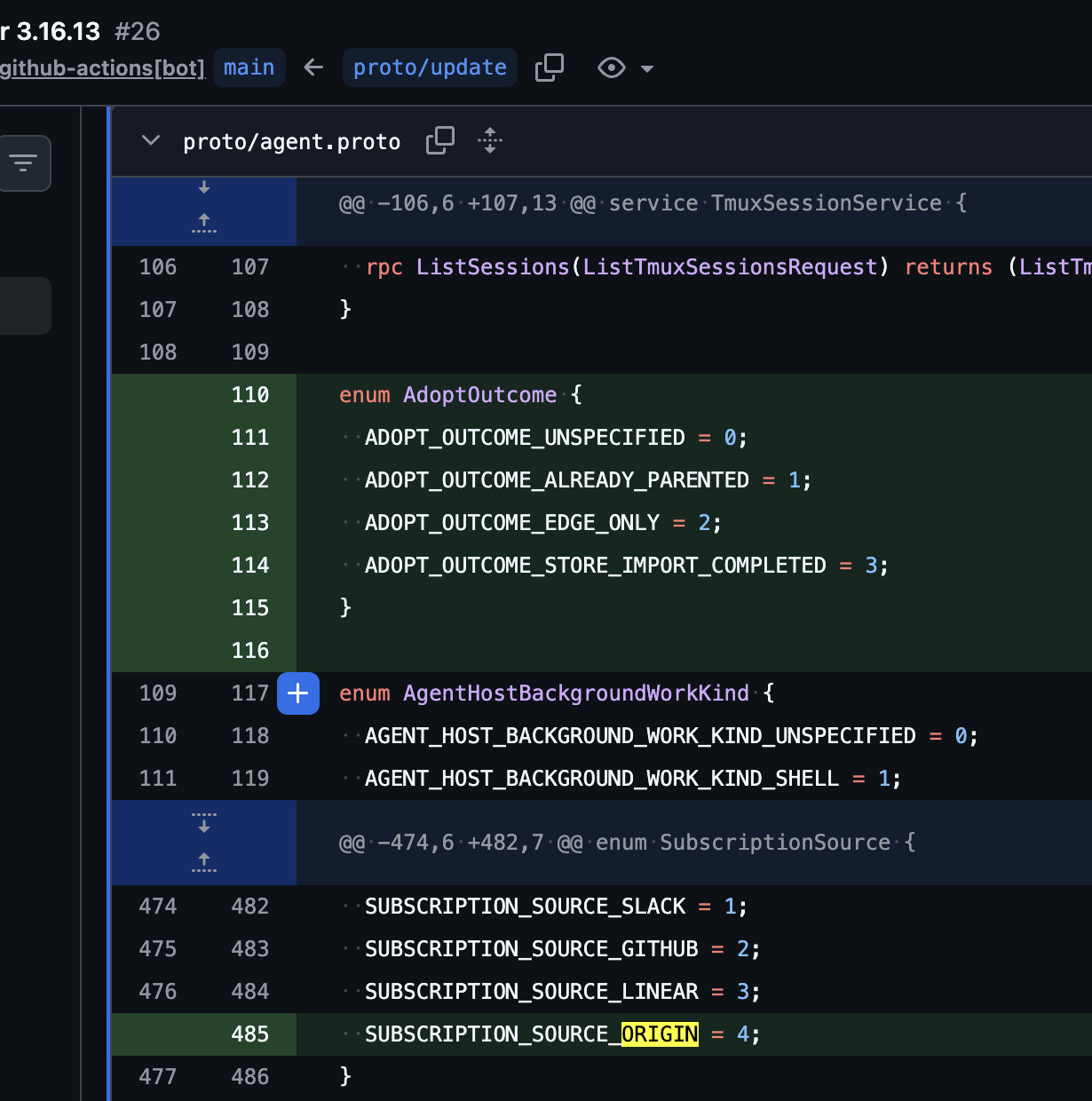Select new line number 485
Screen dimensions: 1092x1101
250,1034
